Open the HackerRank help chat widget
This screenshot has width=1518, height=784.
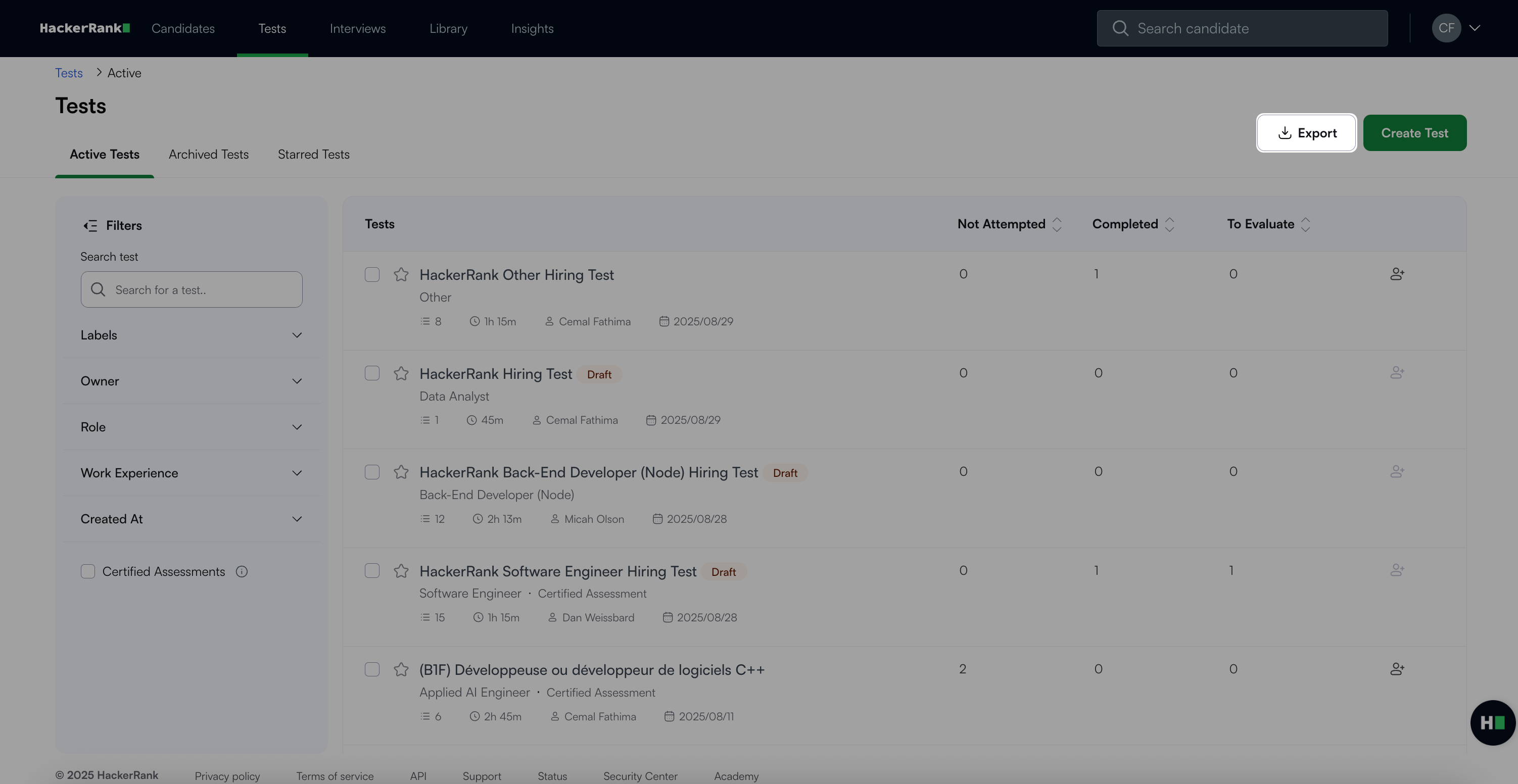click(1492, 723)
